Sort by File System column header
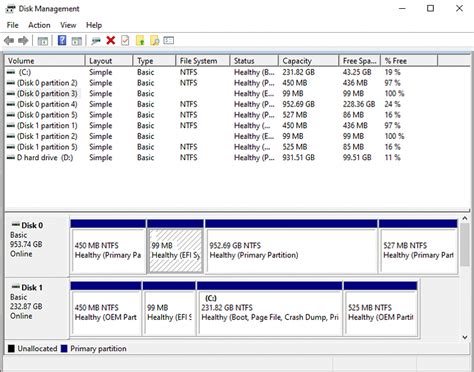Image resolution: width=474 pixels, height=372 pixels. [203, 61]
